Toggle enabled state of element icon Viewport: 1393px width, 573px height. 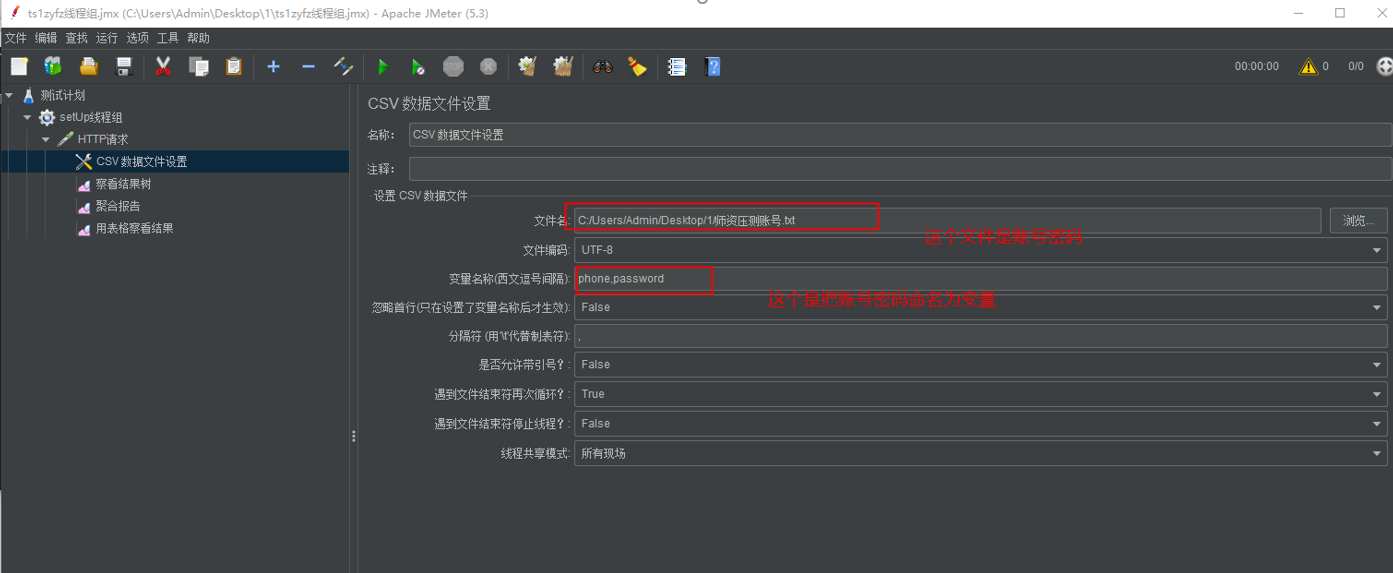pyautogui.click(x=343, y=66)
